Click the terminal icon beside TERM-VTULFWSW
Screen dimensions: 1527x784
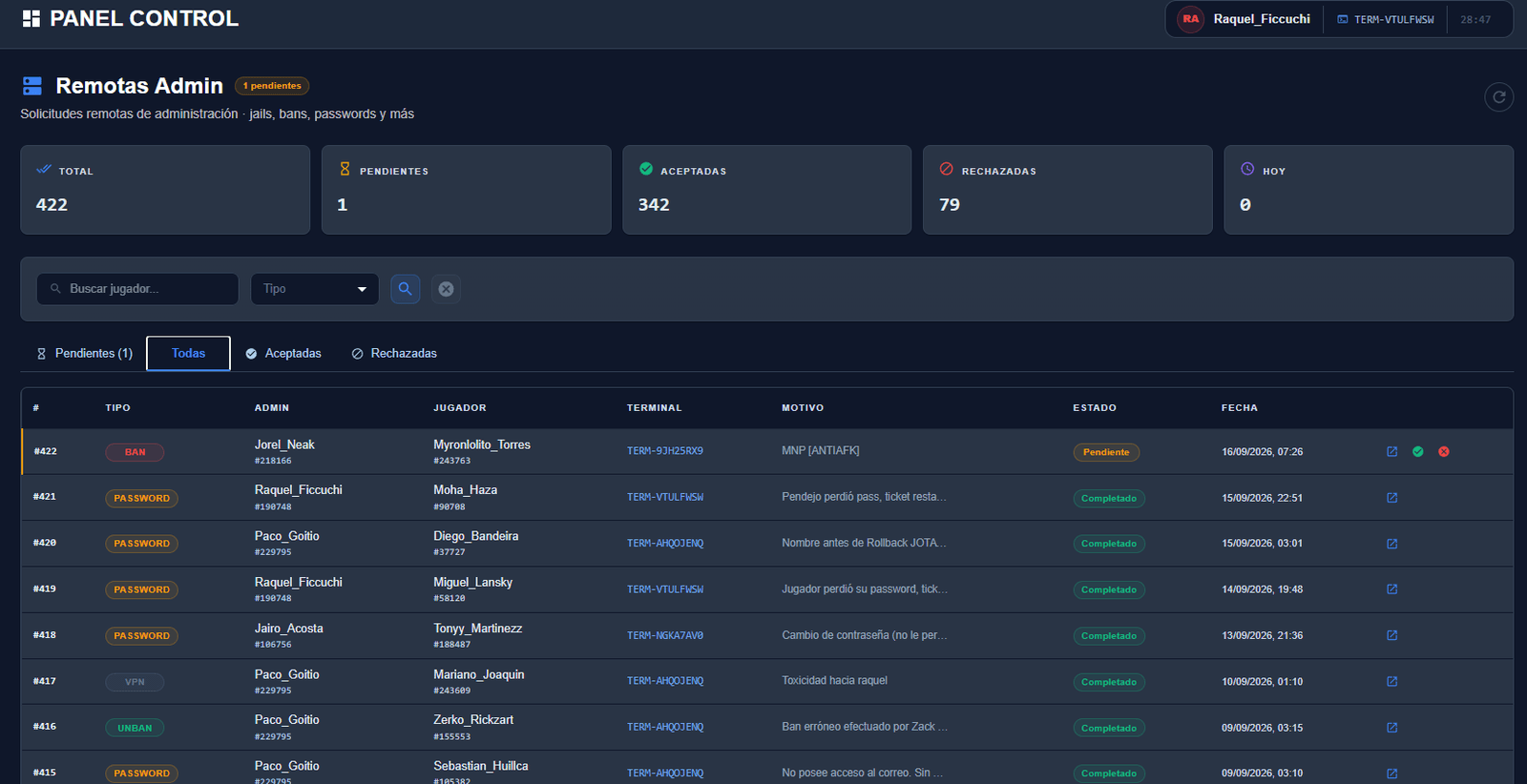coord(1343,19)
